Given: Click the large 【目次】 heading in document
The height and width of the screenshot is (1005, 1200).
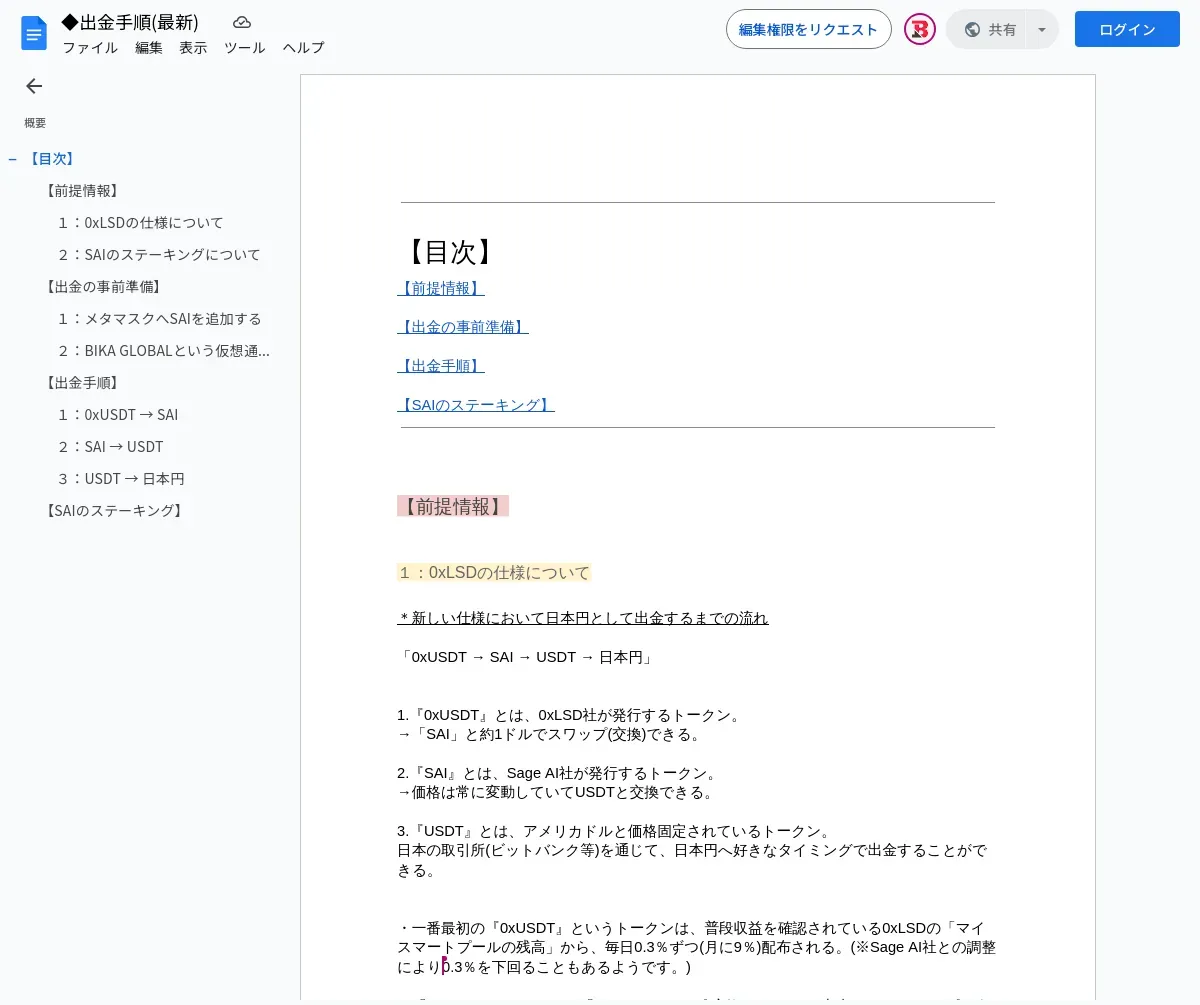Looking at the screenshot, I should pyautogui.click(x=449, y=251).
